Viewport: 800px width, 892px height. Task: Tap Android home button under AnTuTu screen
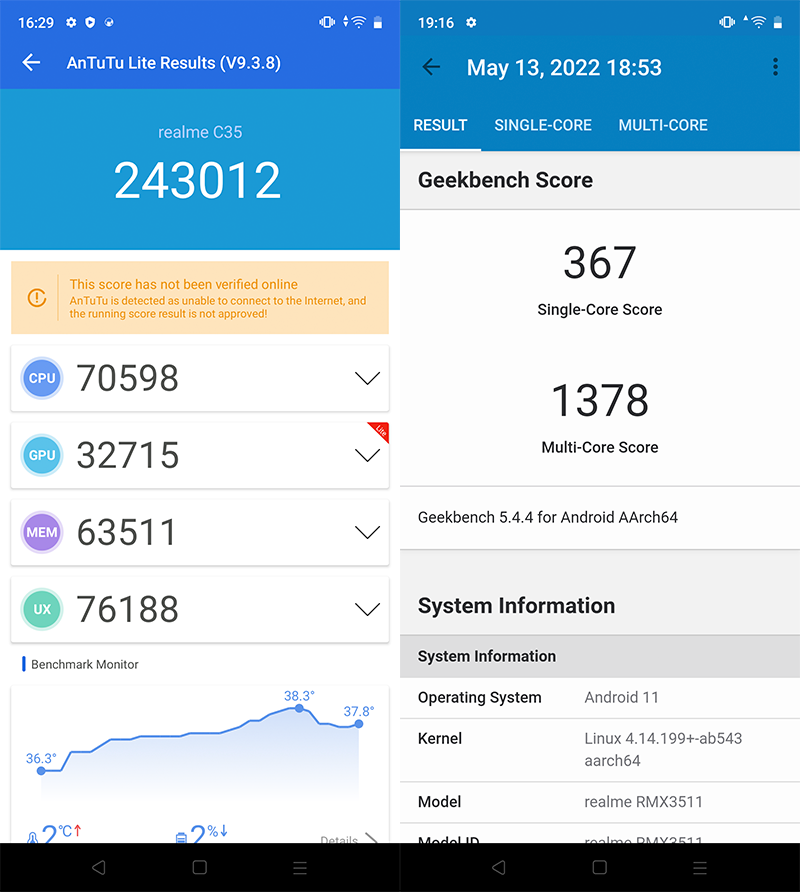pos(200,867)
